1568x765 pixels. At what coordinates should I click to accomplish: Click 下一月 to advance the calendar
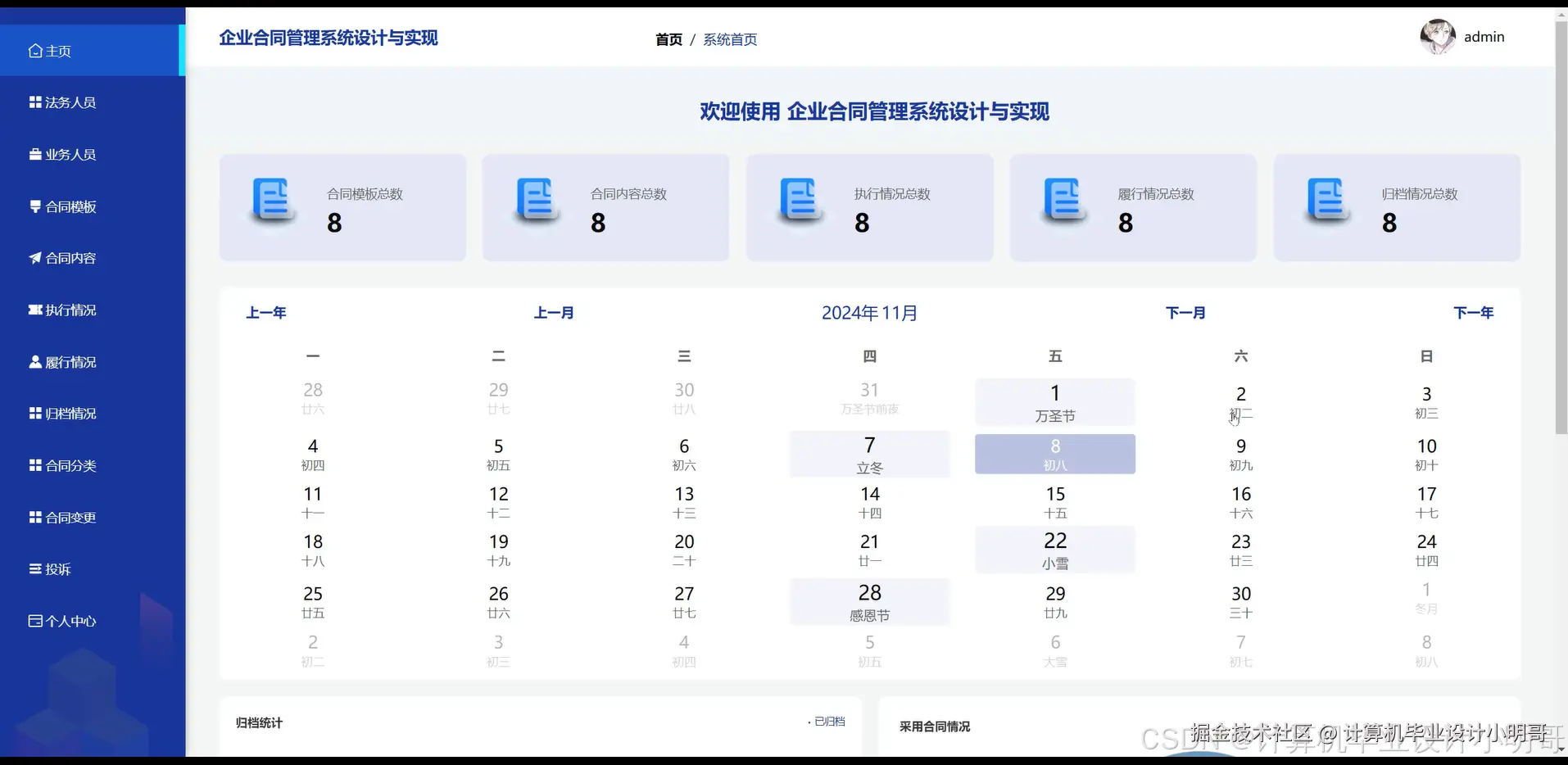[1185, 312]
